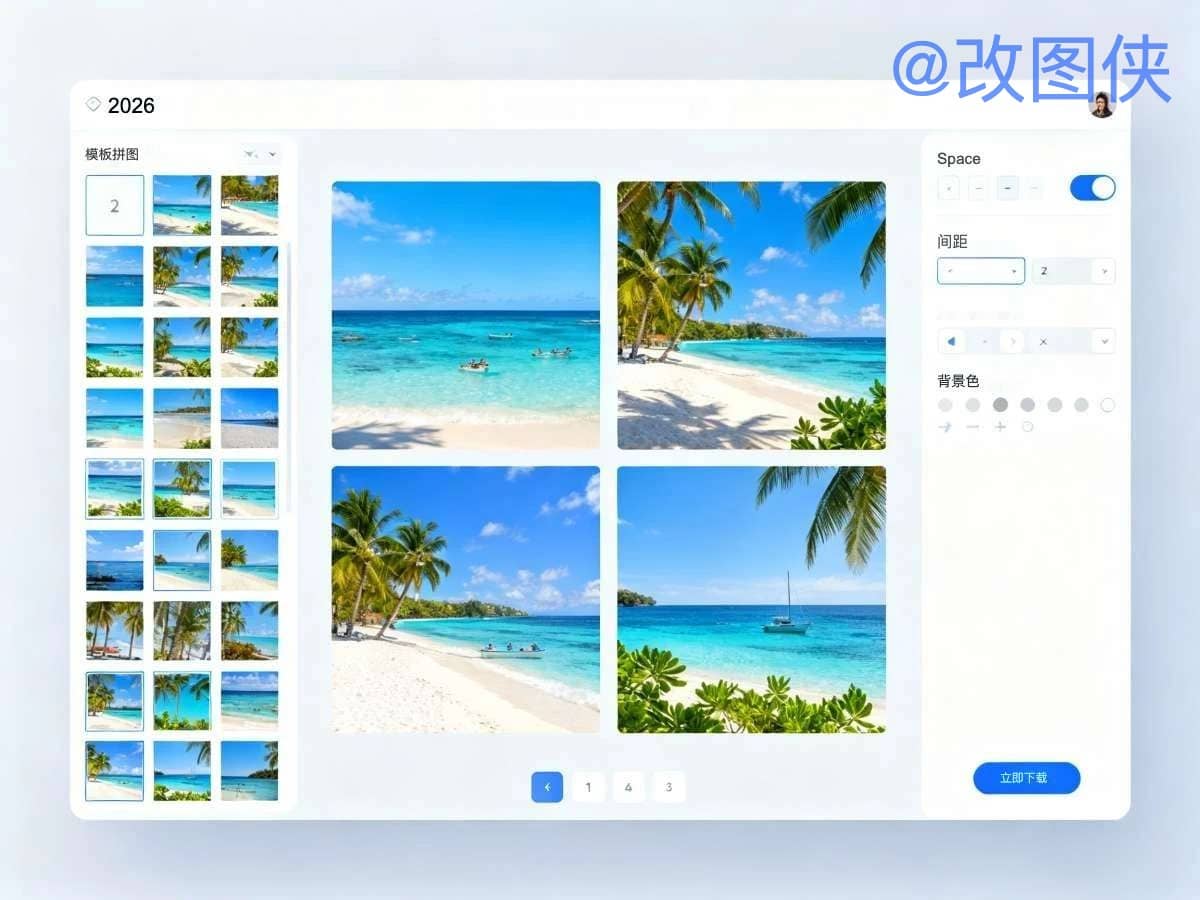
Task: Switch to page 3 in the pagination bar
Action: pyautogui.click(x=668, y=787)
